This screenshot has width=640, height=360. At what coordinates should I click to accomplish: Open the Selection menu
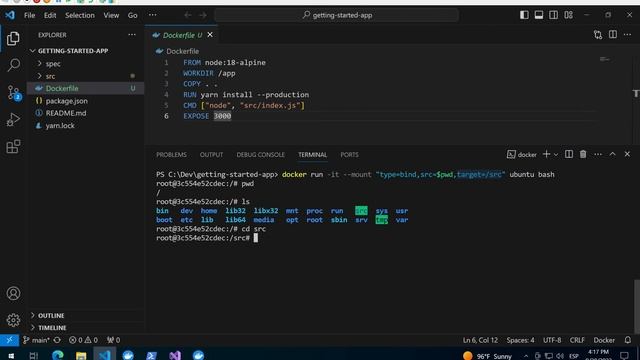tap(80, 15)
